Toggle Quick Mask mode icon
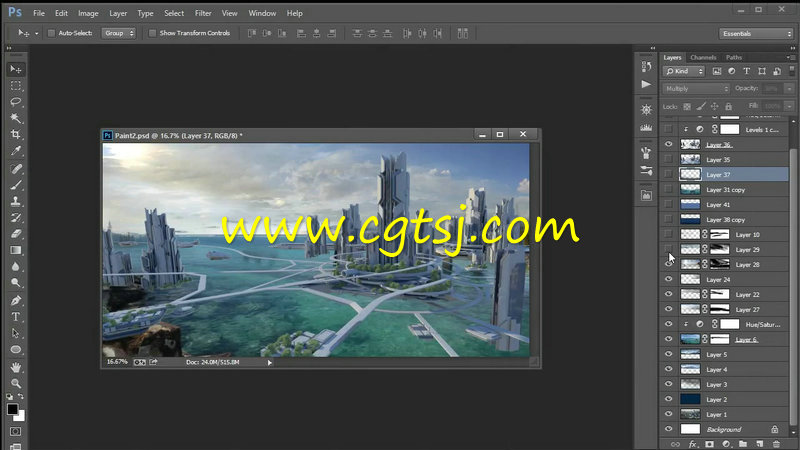 click(16, 432)
